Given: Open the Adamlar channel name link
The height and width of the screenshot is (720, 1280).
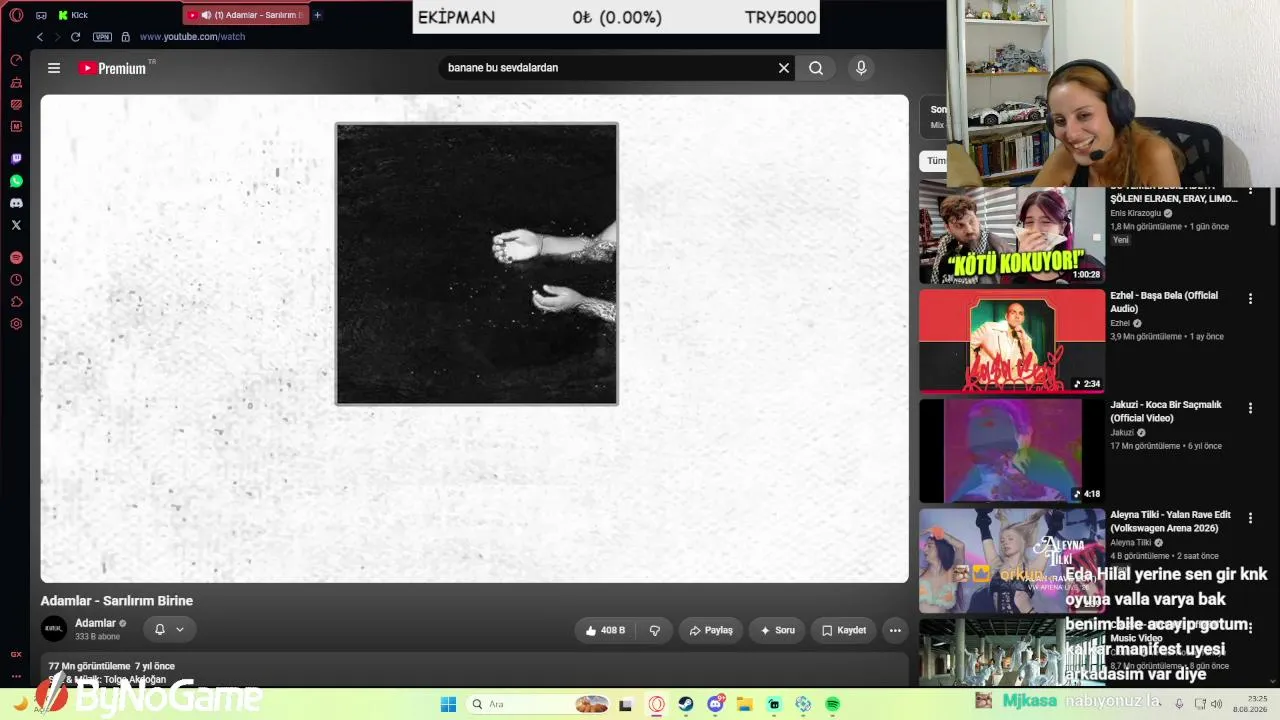Looking at the screenshot, I should (x=95, y=623).
